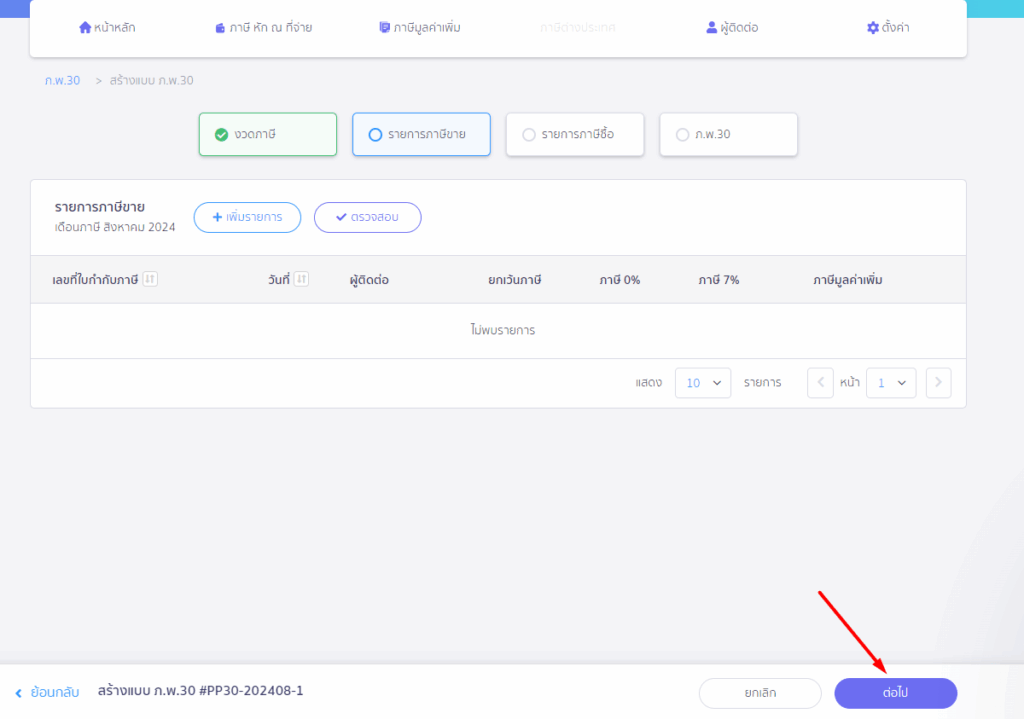The image size is (1024, 719).
Task: Open the page number dropdown showing 1
Action: click(890, 383)
